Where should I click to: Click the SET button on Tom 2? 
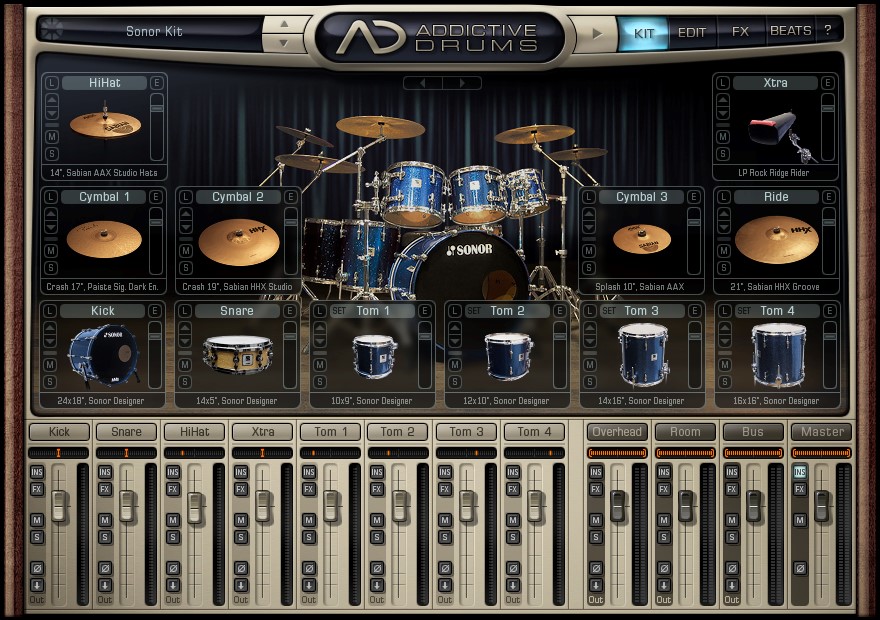click(474, 311)
